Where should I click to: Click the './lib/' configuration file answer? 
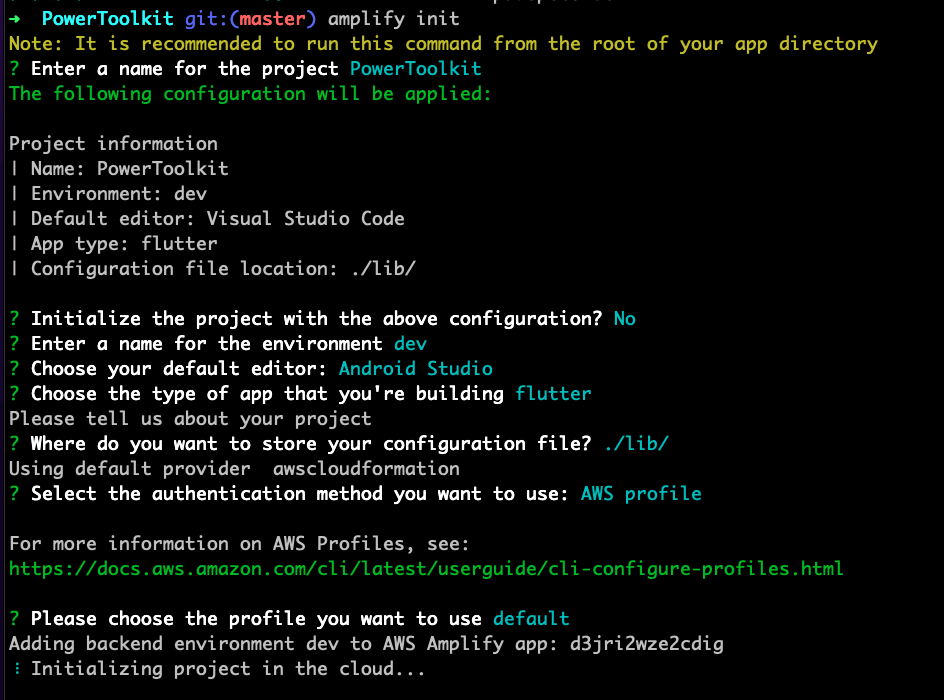coord(636,444)
